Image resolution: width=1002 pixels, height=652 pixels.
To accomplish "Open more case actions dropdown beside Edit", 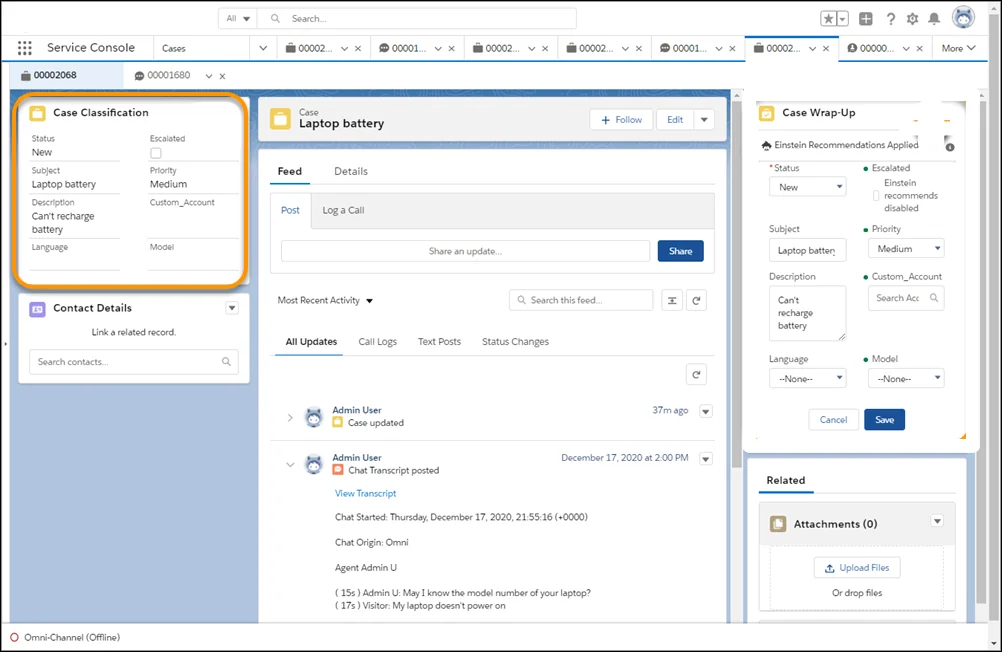I will [704, 120].
